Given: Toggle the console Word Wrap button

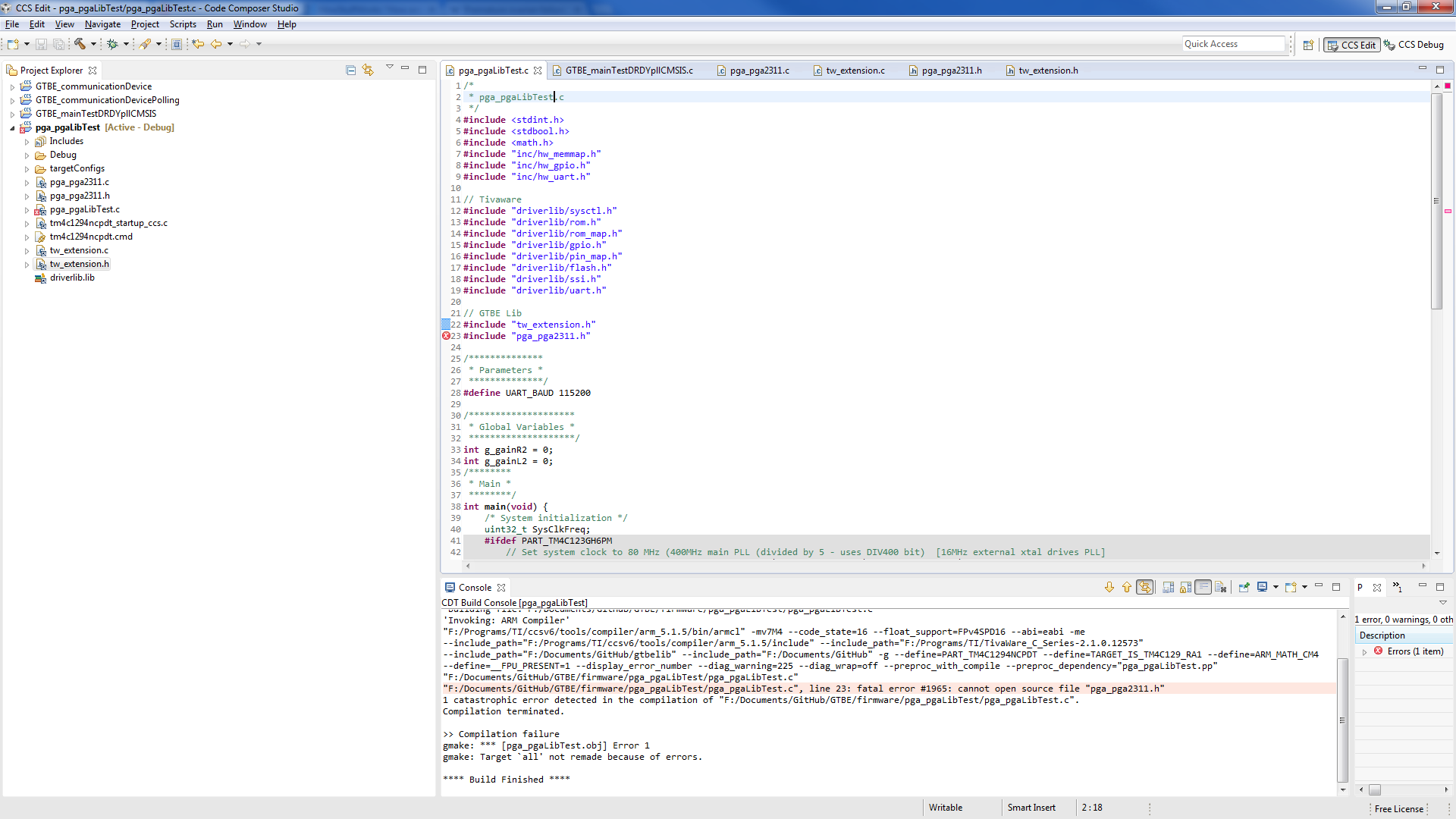Looking at the screenshot, I should tap(1203, 587).
